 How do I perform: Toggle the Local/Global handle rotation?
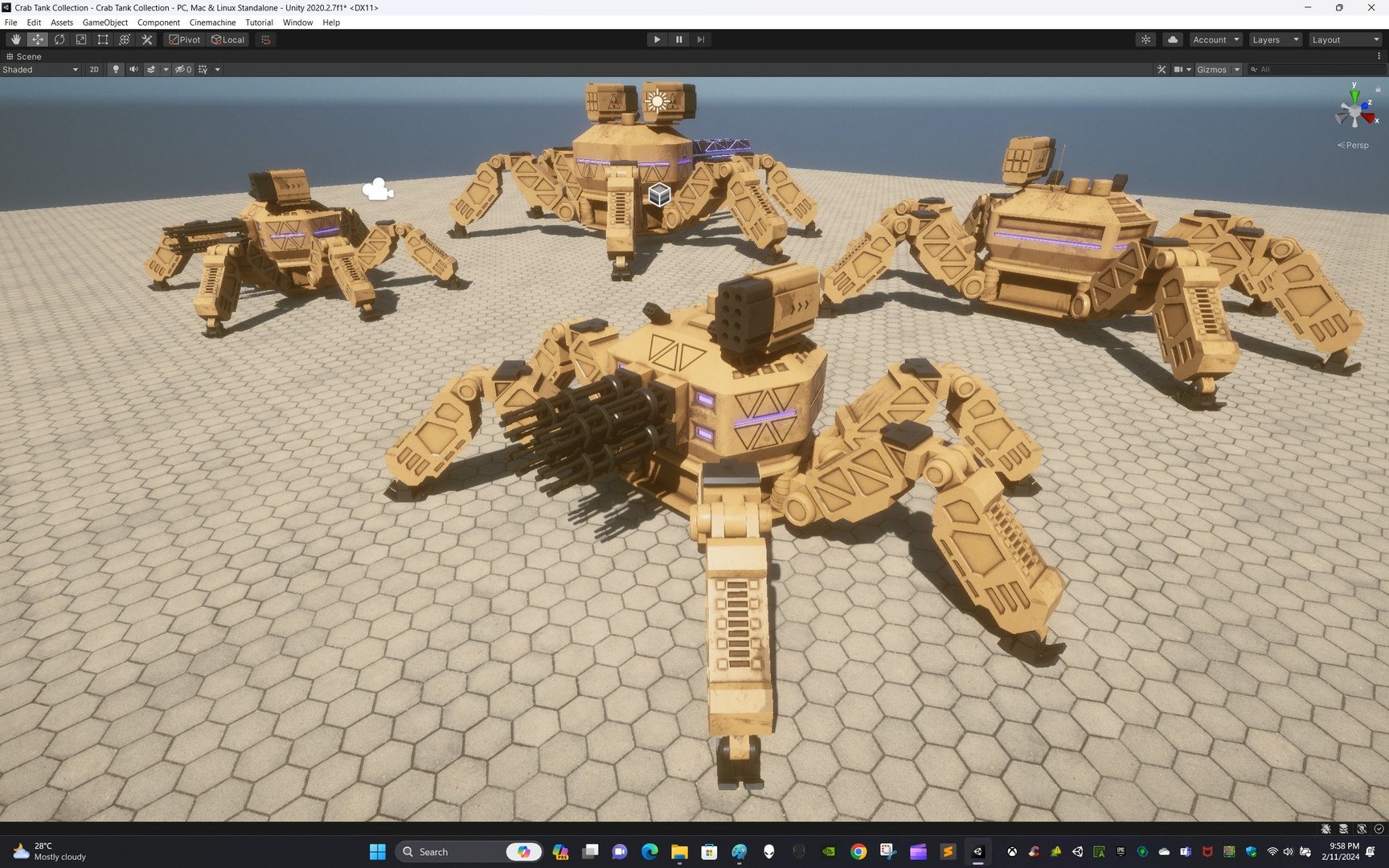pyautogui.click(x=228, y=39)
